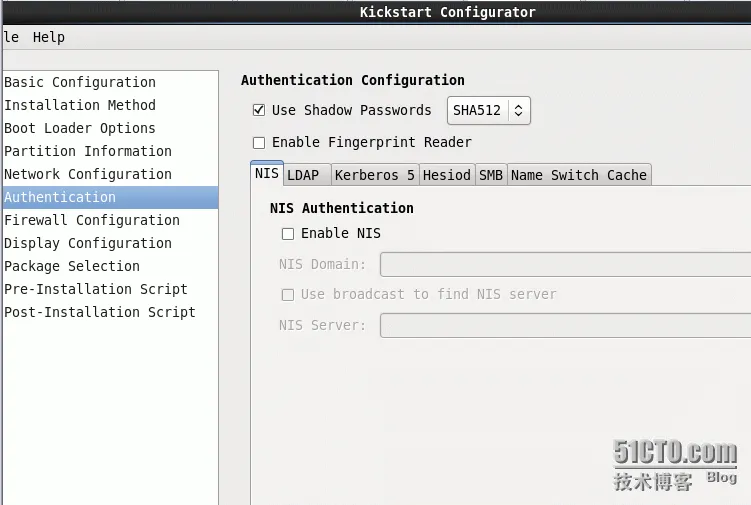Select the Hesiod tab
Screen dimensions: 751x505
pos(446,175)
